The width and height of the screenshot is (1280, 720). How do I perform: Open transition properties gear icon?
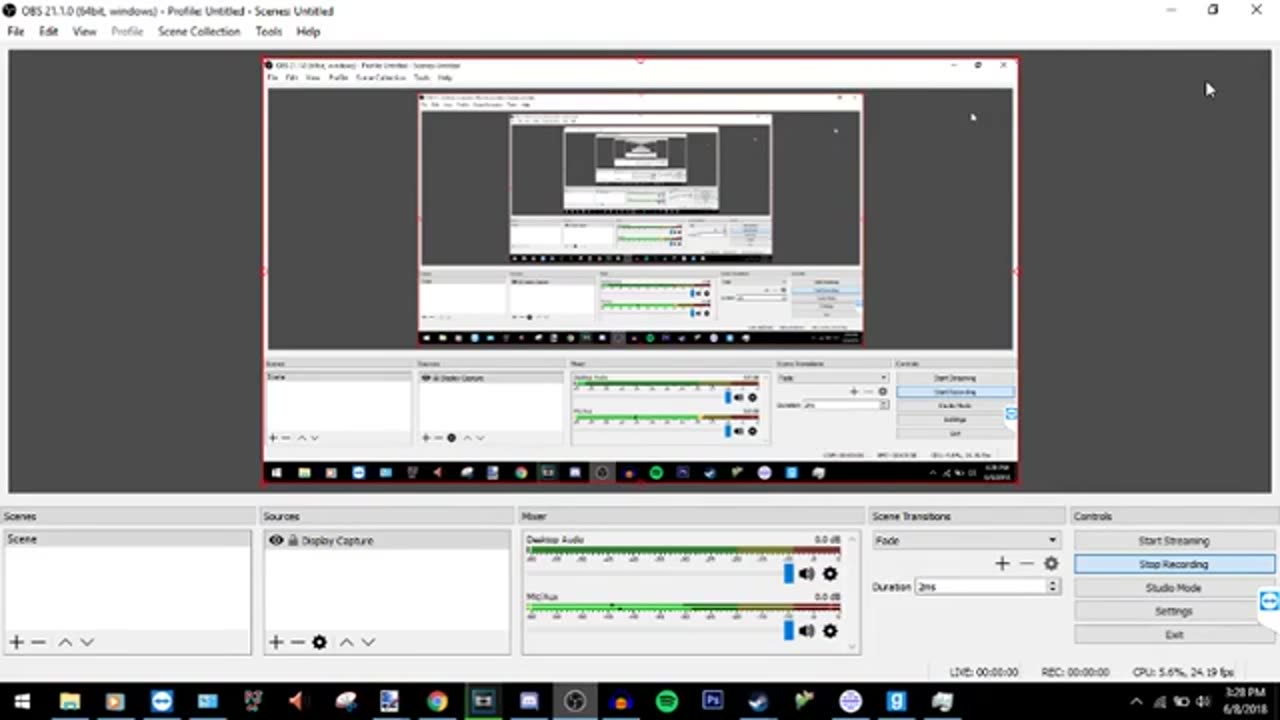point(1051,564)
